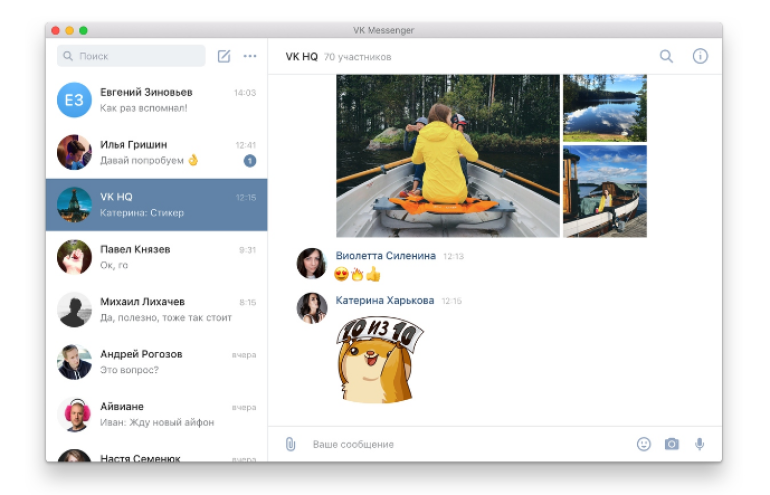This screenshot has height=495, width=770.
Task: Click Катерина Харькова's avatar in chat
Action: (x=312, y=308)
